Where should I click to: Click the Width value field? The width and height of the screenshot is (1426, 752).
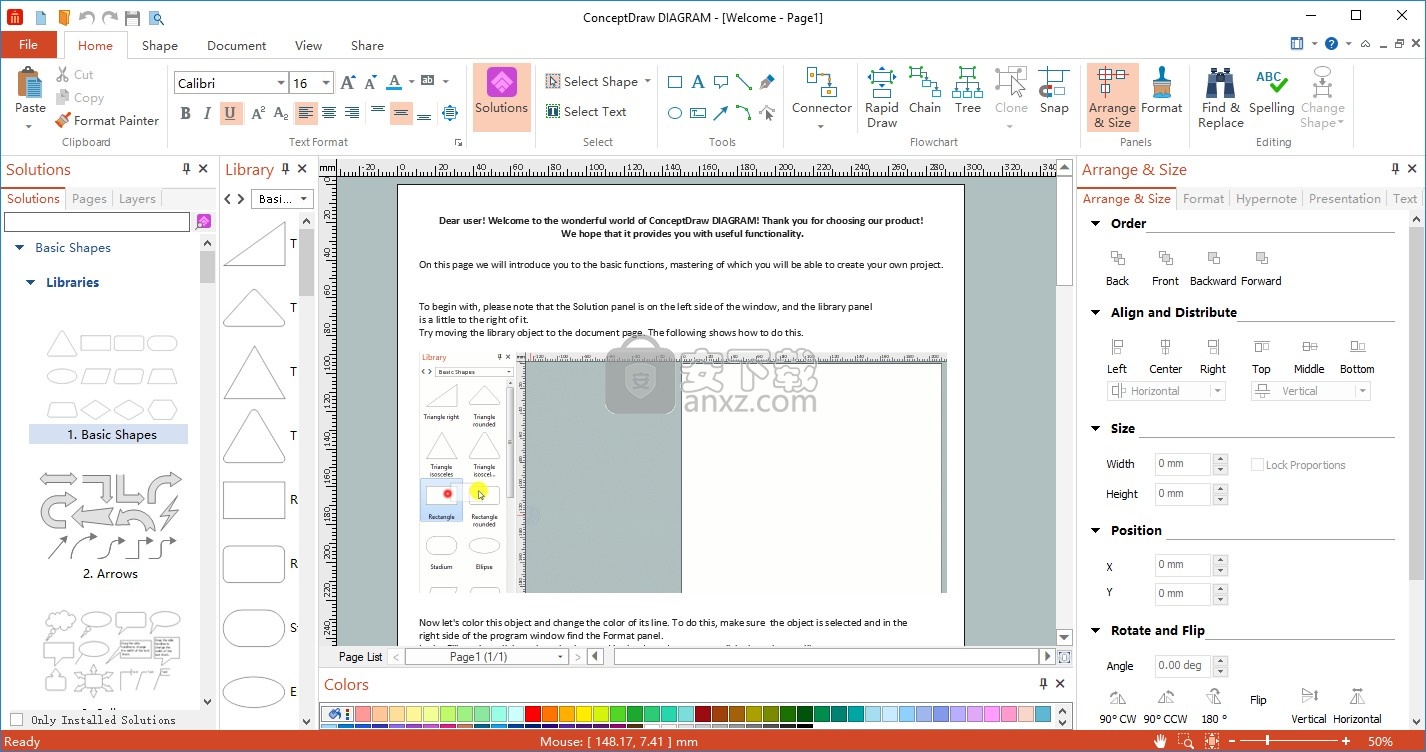coord(1182,464)
